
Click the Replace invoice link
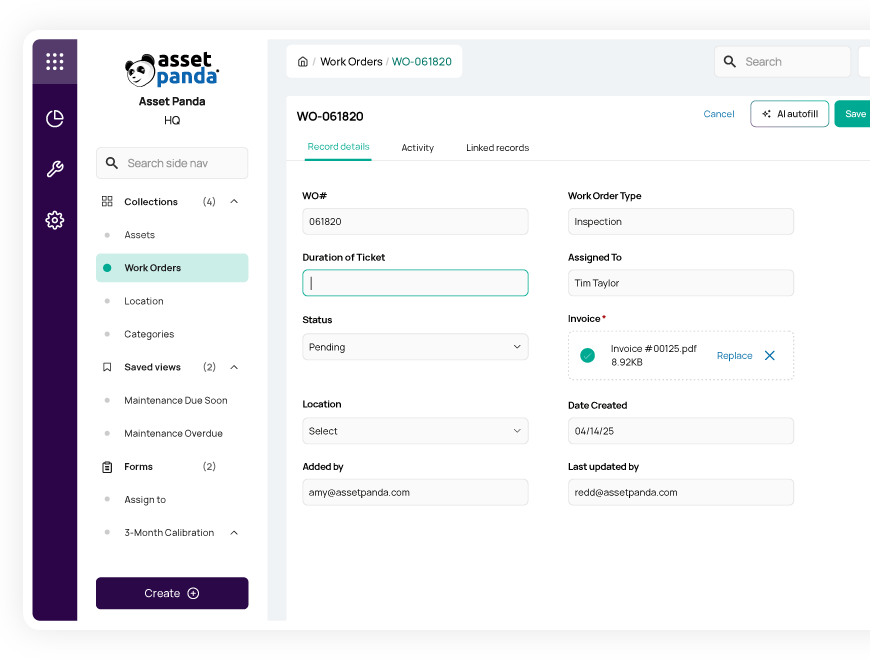pyautogui.click(x=734, y=356)
